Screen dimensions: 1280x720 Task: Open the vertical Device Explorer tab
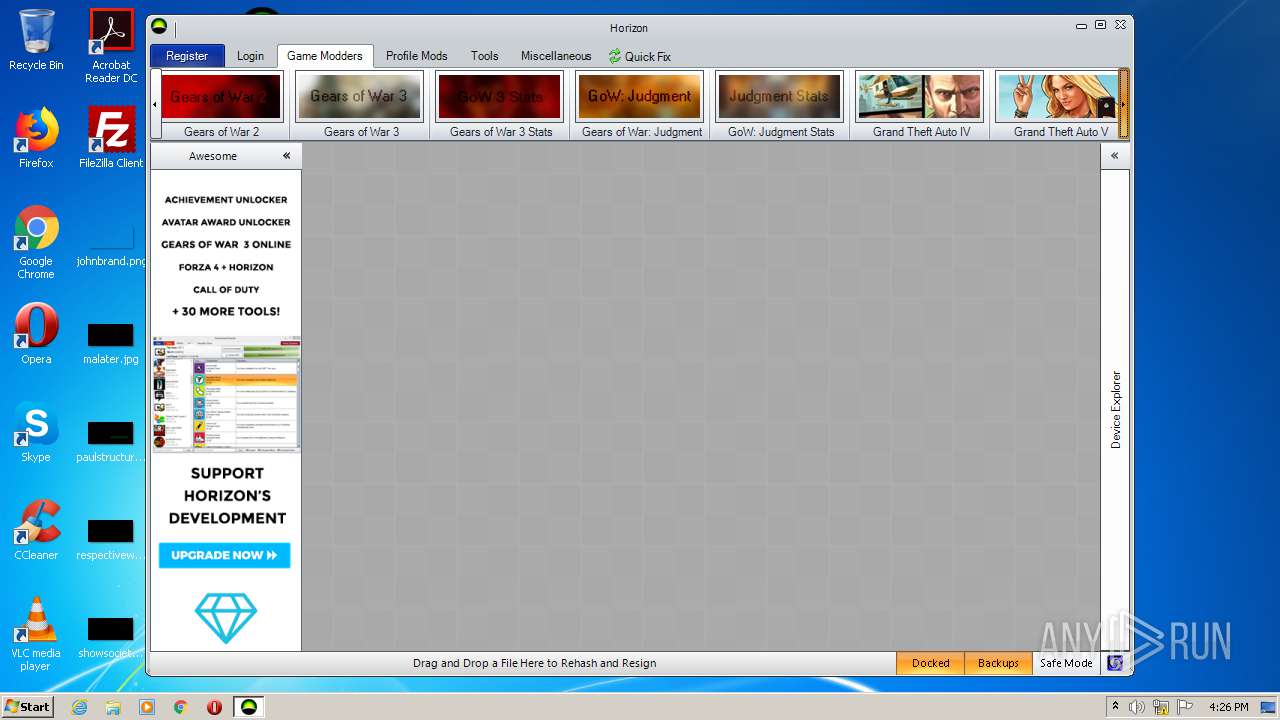(1116, 409)
